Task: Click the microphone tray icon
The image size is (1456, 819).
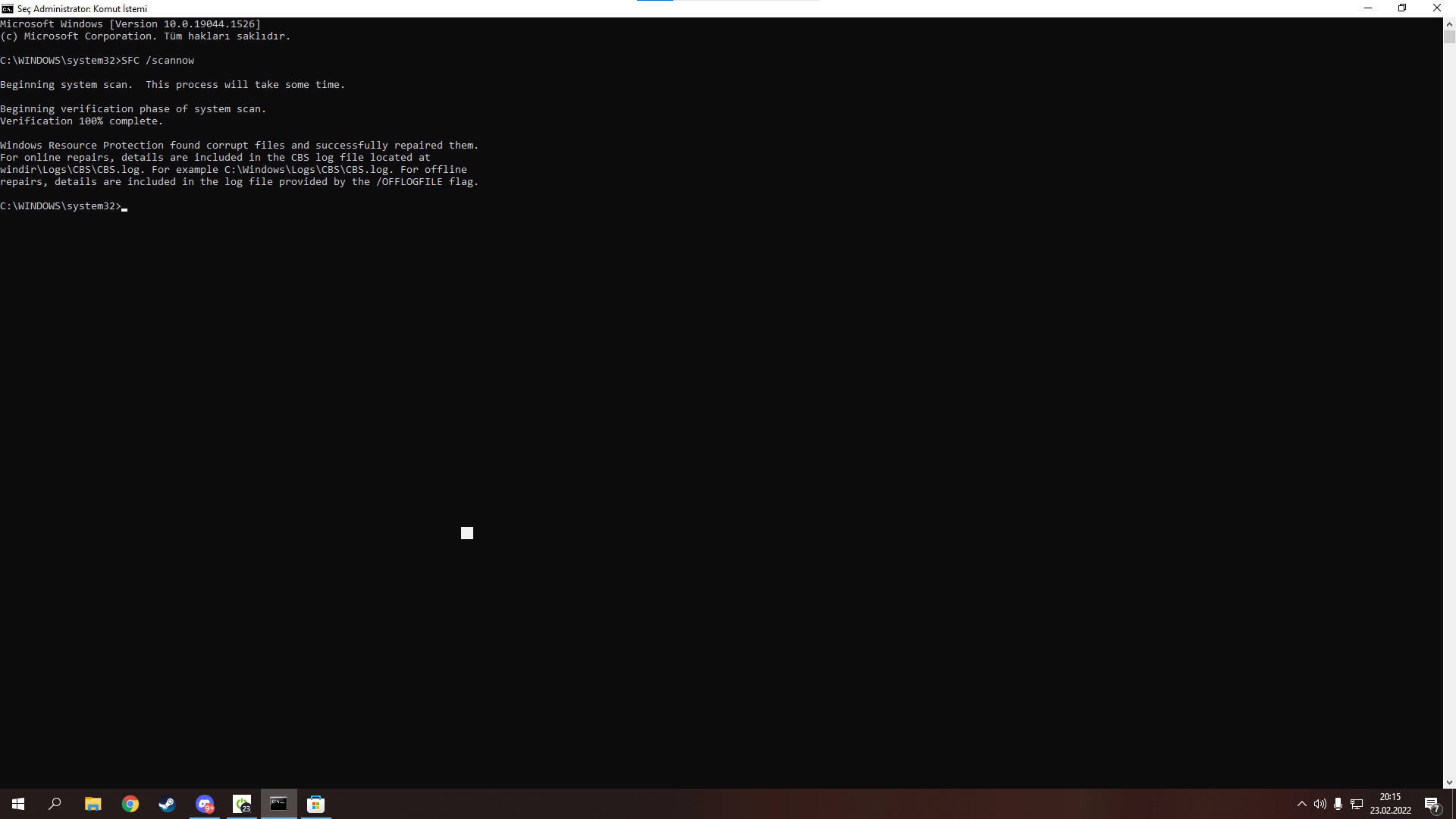Action: click(1338, 804)
